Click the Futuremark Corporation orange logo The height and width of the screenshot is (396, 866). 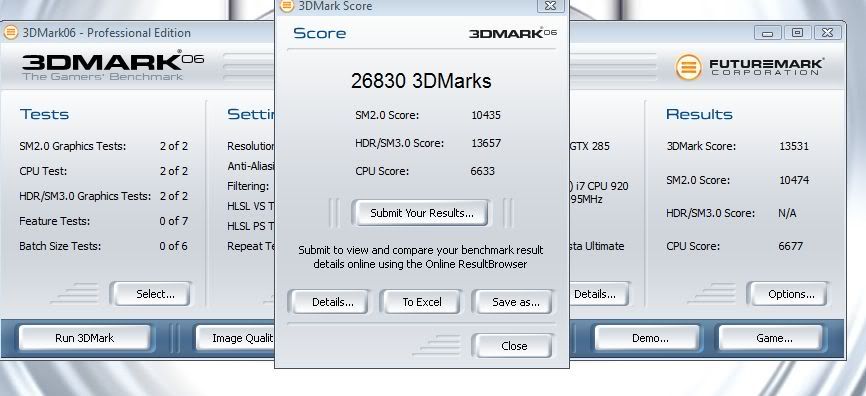pos(689,67)
